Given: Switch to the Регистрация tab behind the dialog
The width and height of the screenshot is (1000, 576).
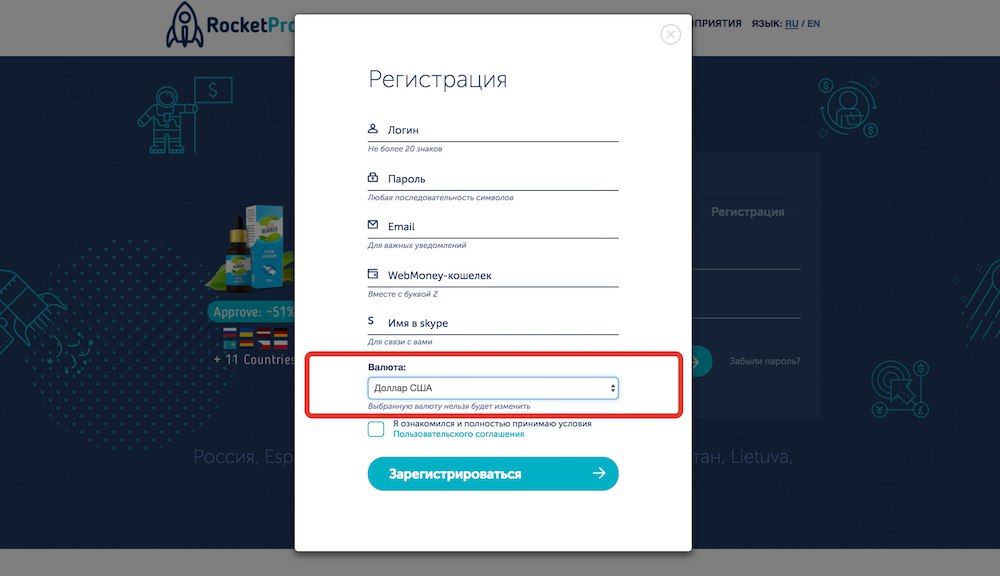Looking at the screenshot, I should (x=747, y=212).
